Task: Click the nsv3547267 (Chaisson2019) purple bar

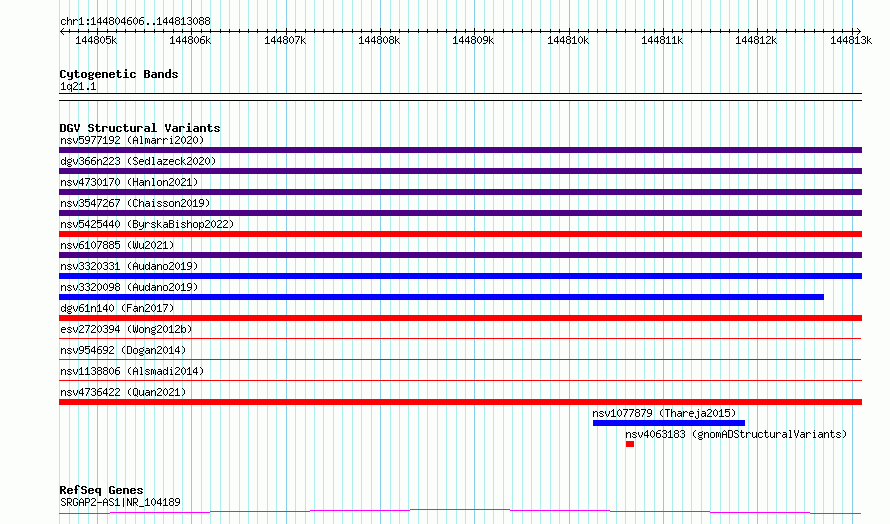Action: (x=460, y=213)
